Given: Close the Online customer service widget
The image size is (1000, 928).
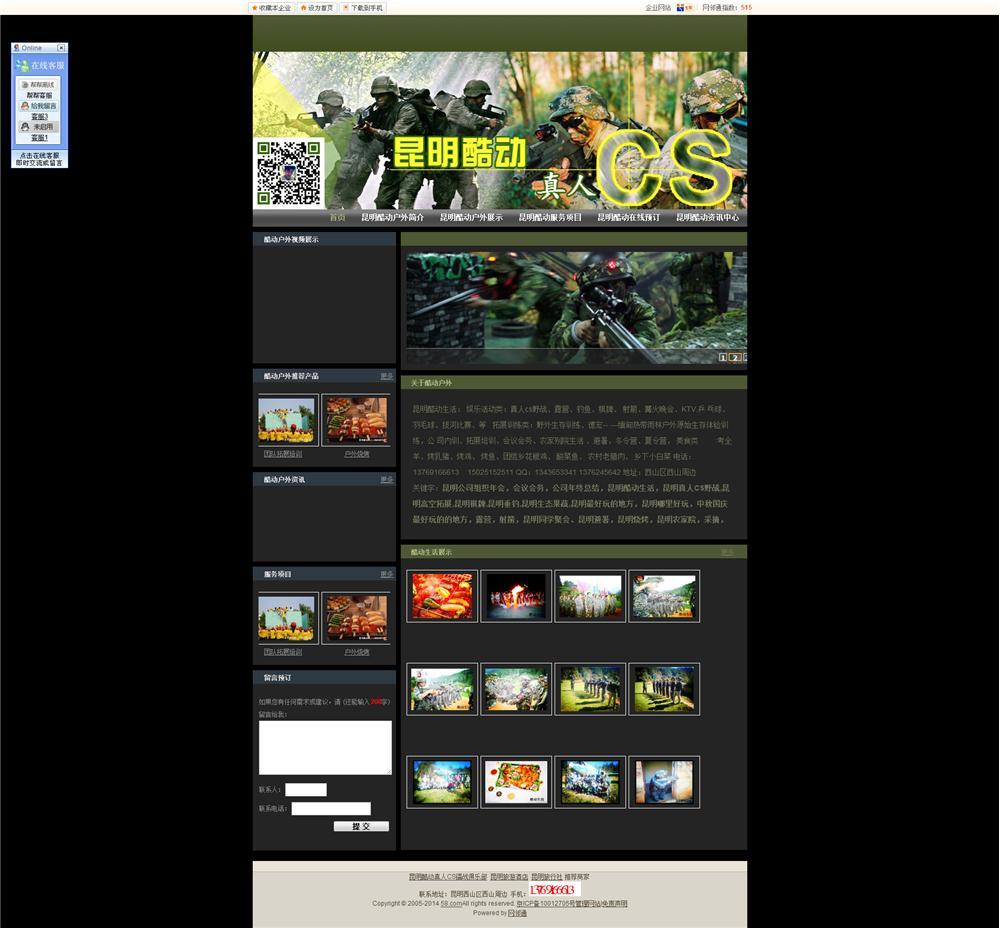Looking at the screenshot, I should click(x=61, y=48).
